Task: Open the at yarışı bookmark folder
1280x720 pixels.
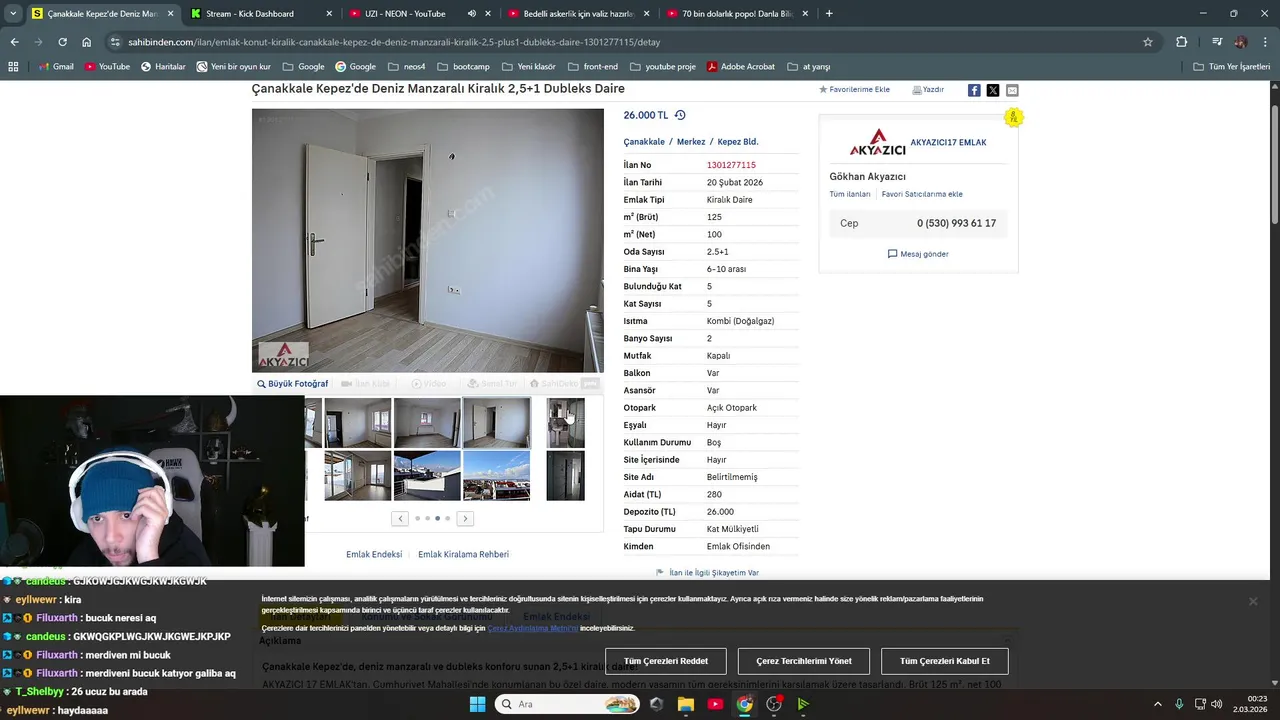Action: click(x=808, y=66)
